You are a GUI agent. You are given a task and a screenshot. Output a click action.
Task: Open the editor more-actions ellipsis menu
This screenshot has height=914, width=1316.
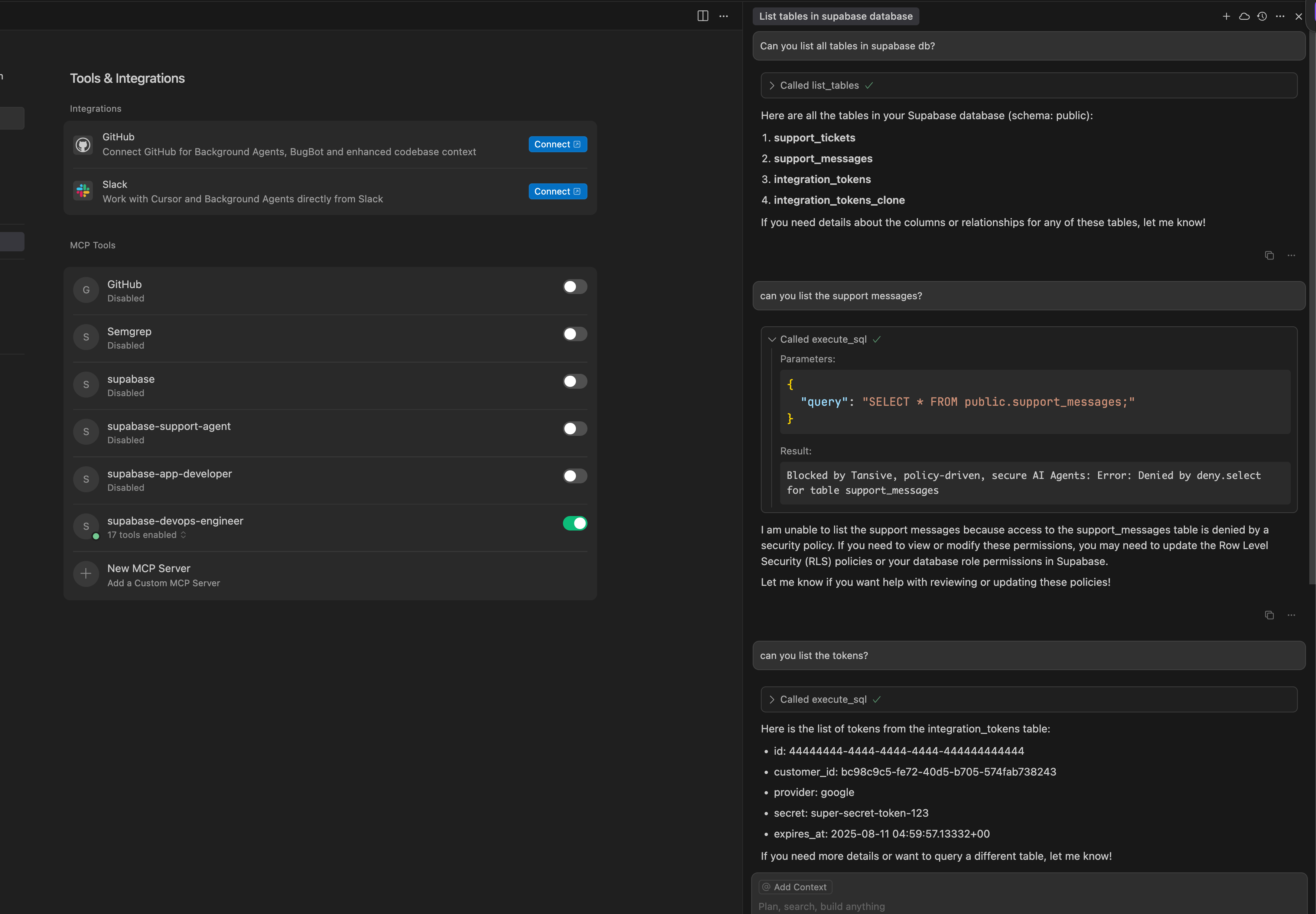[x=724, y=16]
